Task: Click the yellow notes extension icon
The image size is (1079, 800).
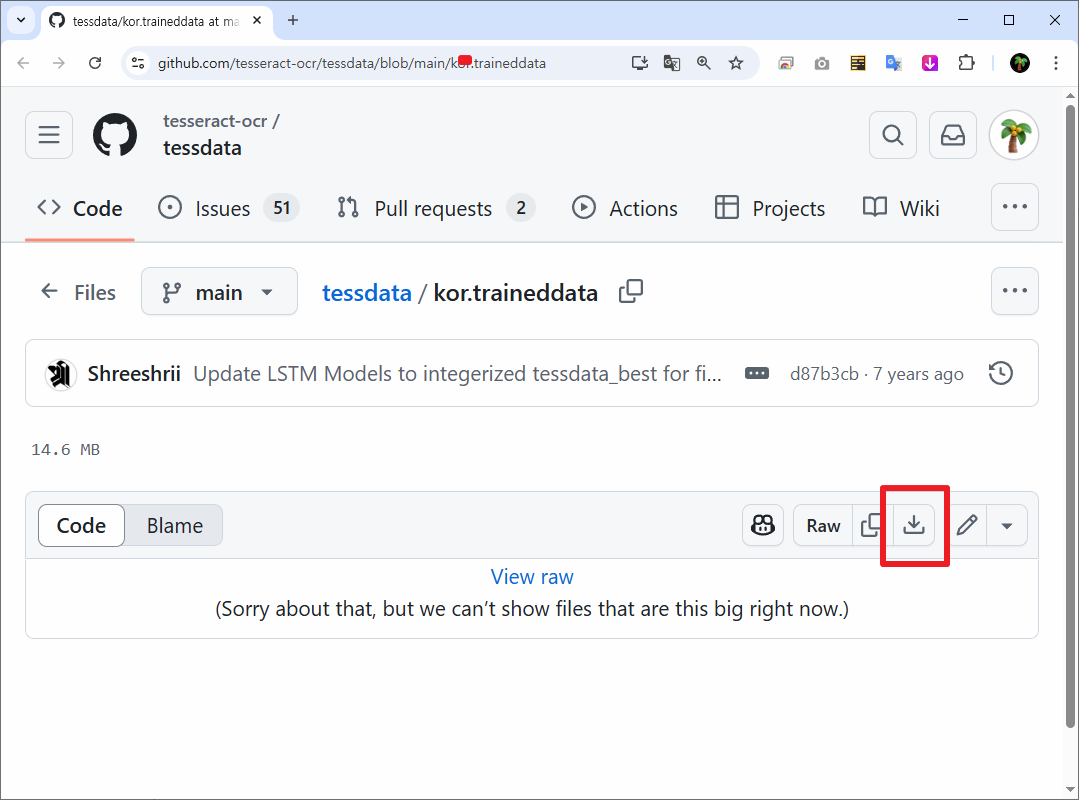Action: pyautogui.click(x=857, y=63)
